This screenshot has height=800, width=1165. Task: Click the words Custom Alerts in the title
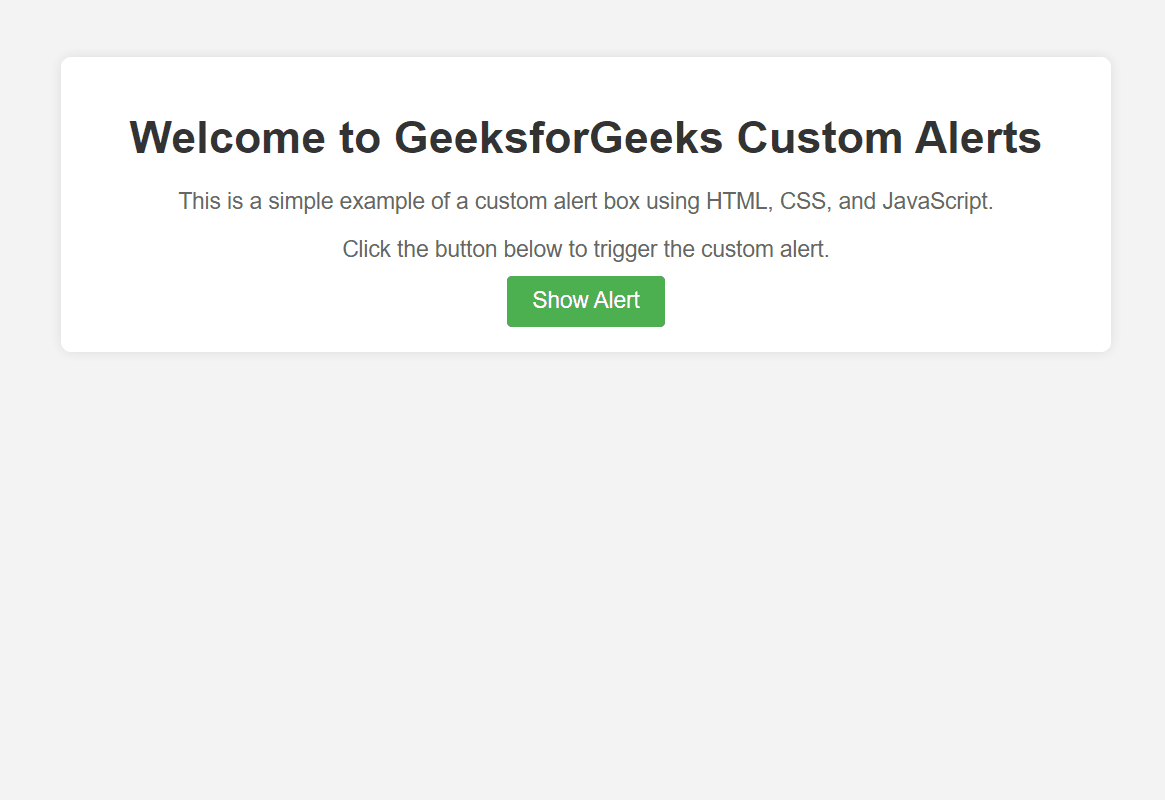pos(889,137)
